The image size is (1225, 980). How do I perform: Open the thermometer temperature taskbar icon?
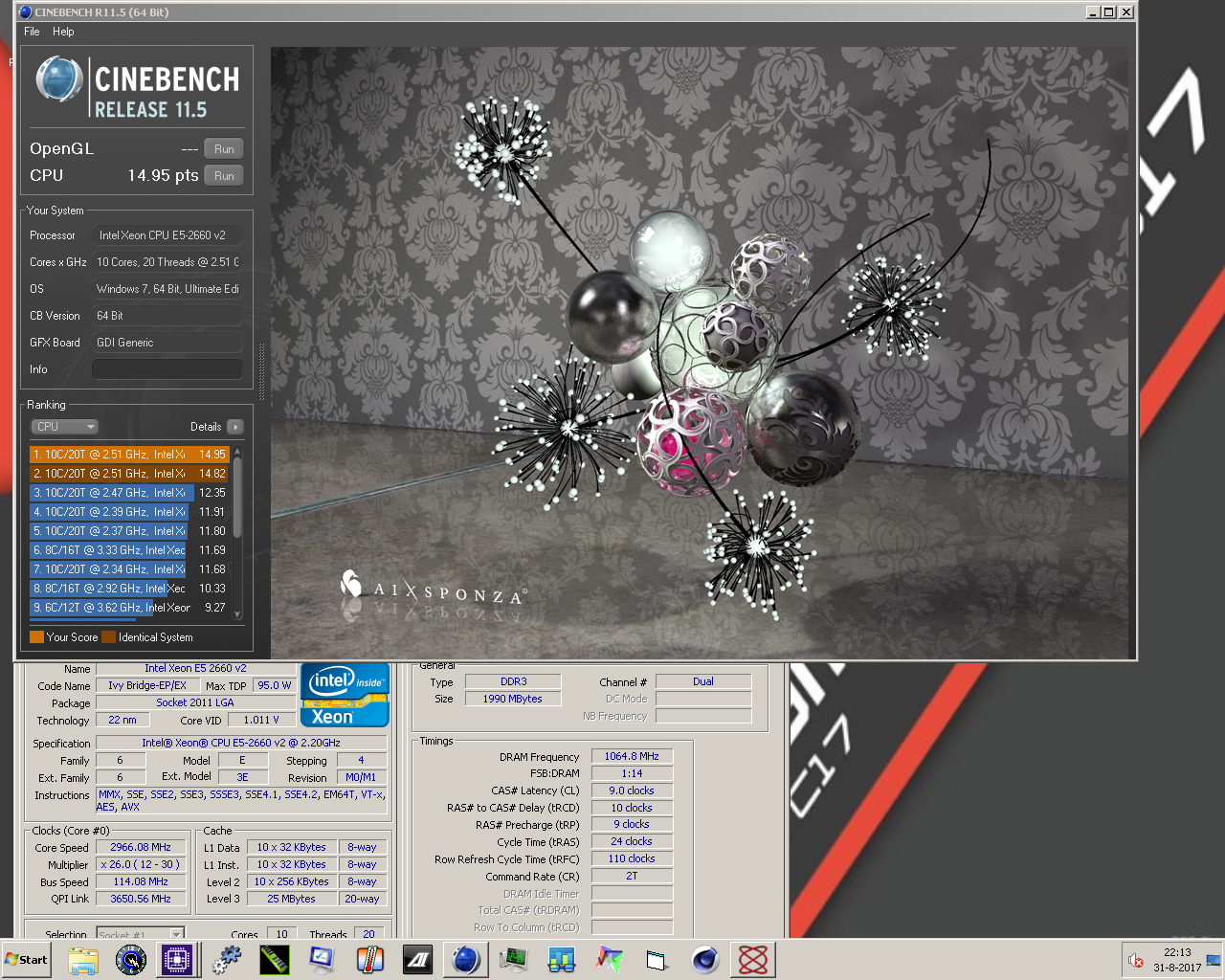[369, 960]
